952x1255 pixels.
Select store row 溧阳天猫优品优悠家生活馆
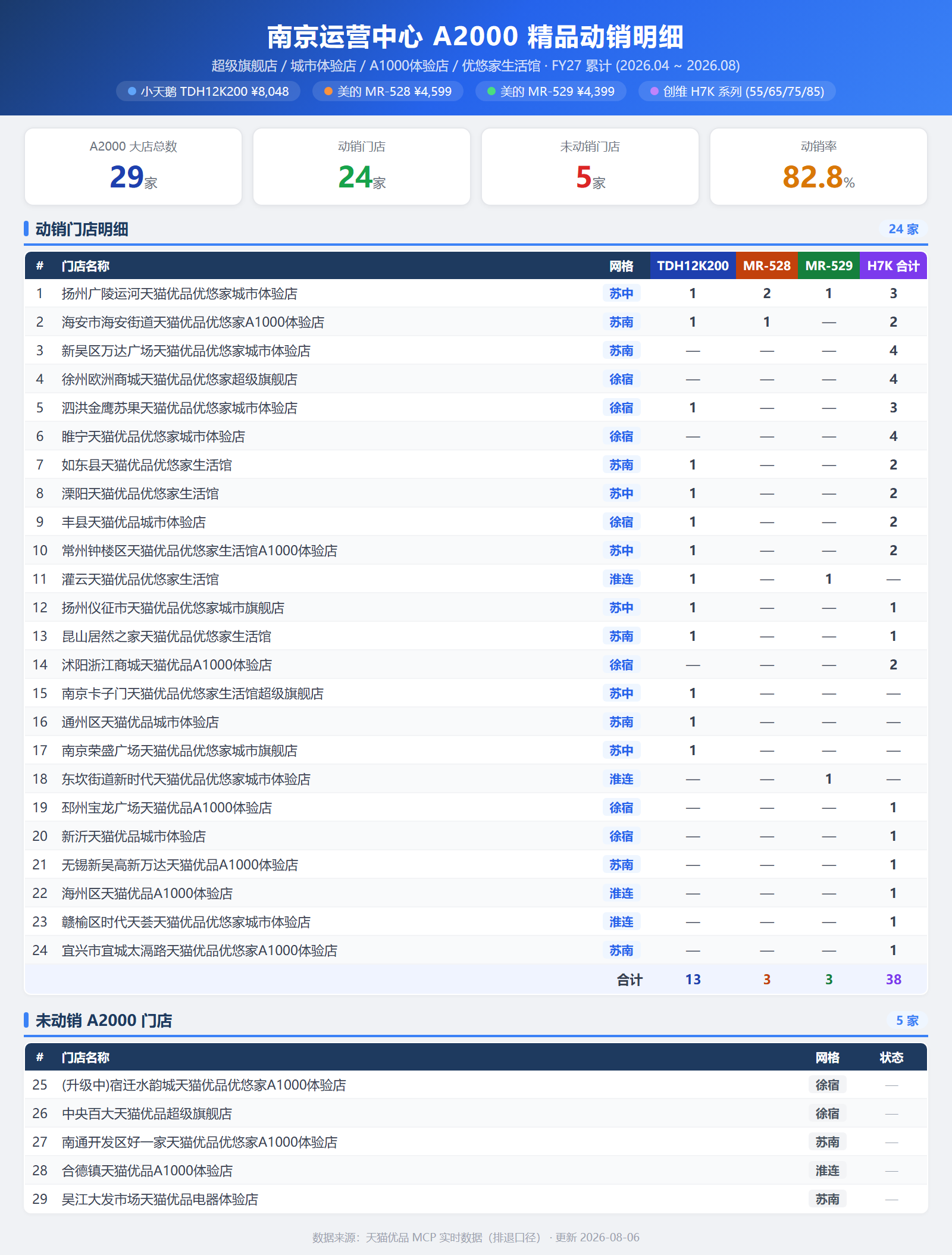[476, 493]
